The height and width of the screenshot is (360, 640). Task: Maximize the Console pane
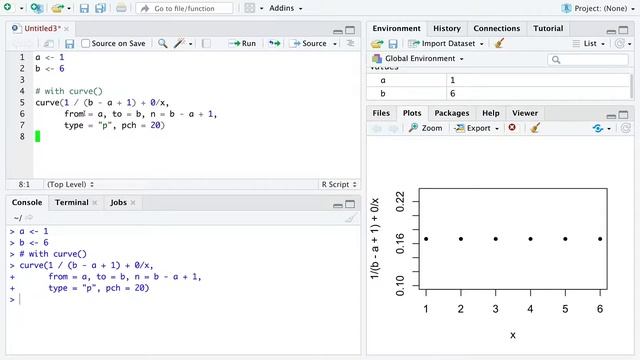point(350,204)
